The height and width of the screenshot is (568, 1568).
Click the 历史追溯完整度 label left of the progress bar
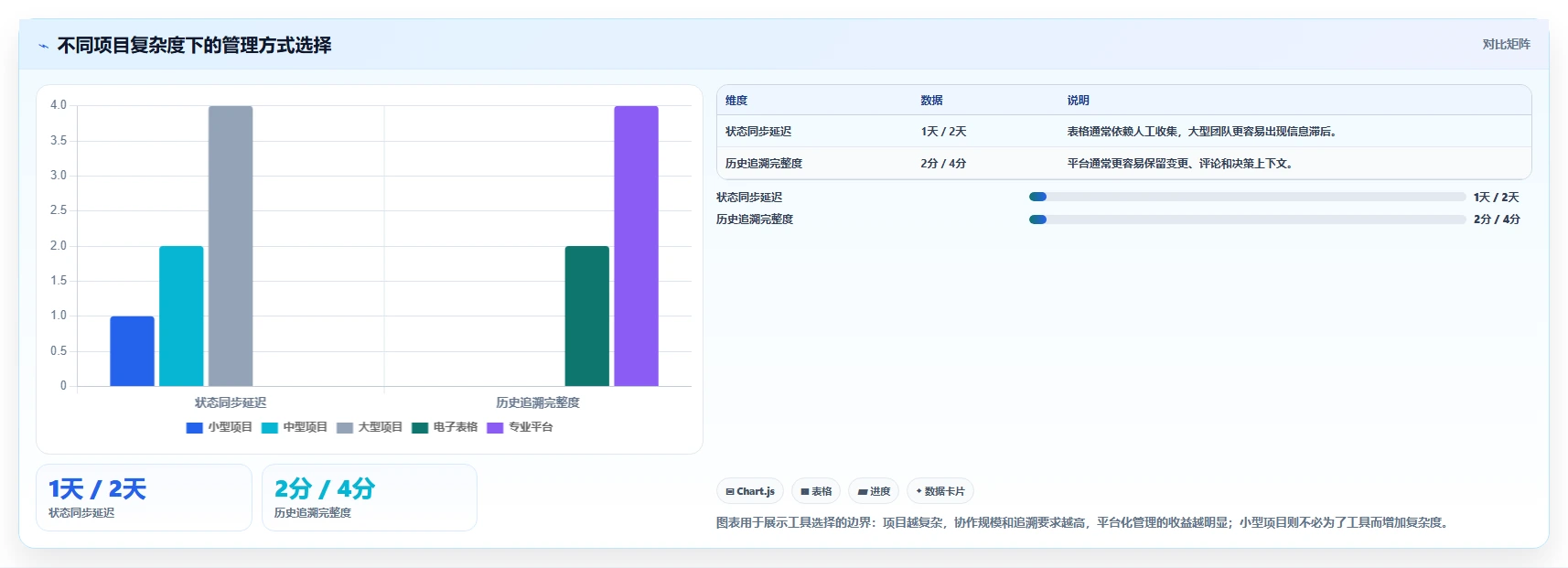(x=755, y=220)
